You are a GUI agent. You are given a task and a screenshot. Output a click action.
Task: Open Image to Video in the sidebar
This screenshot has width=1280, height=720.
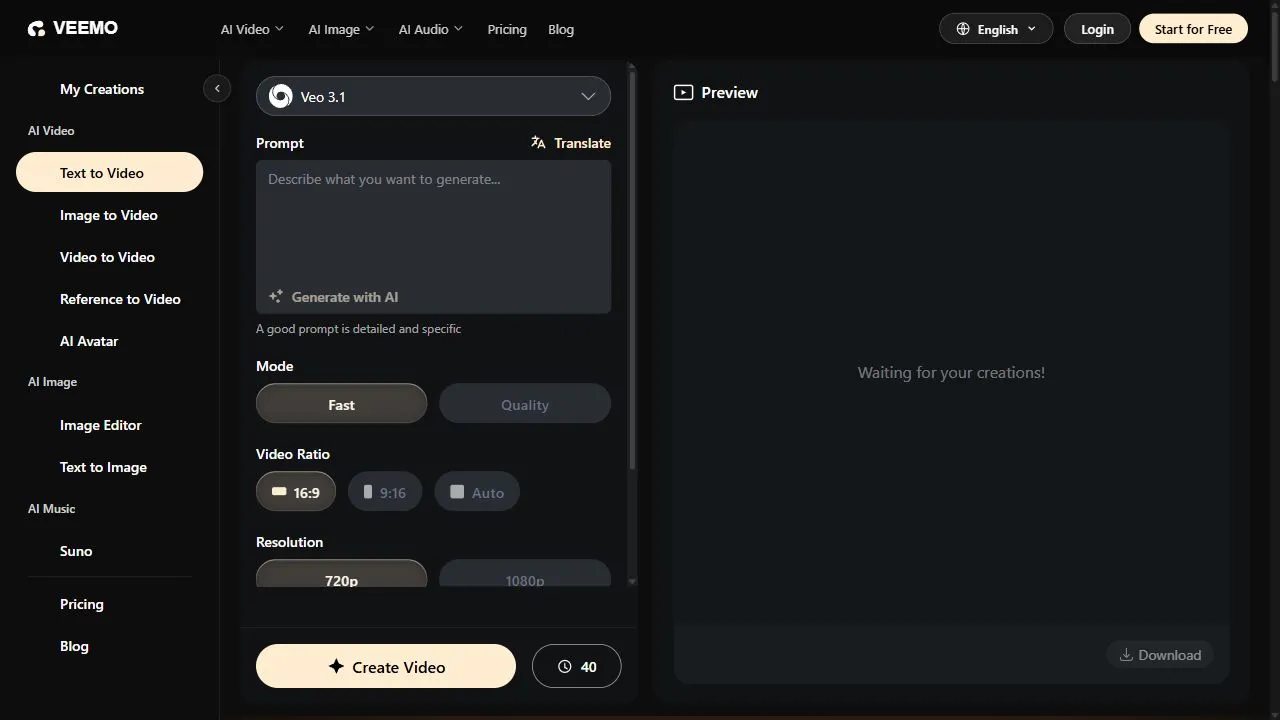pyautogui.click(x=109, y=215)
